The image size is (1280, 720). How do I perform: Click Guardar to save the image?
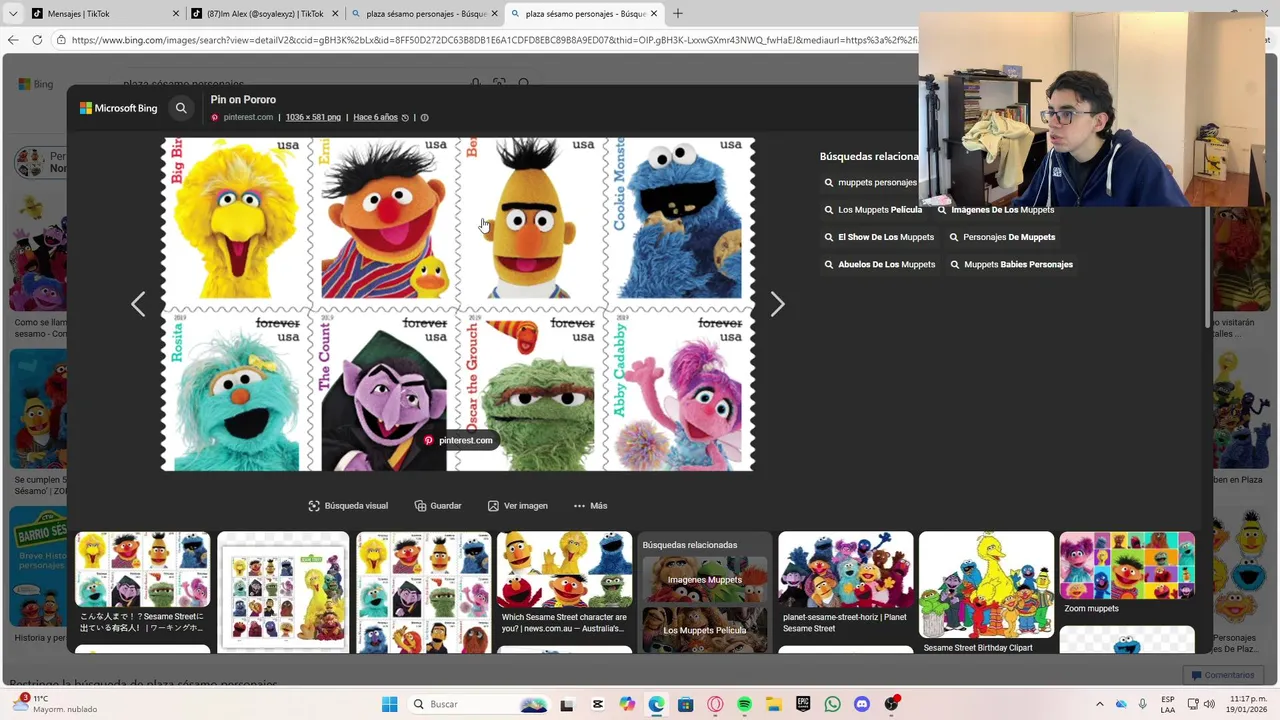coord(438,506)
